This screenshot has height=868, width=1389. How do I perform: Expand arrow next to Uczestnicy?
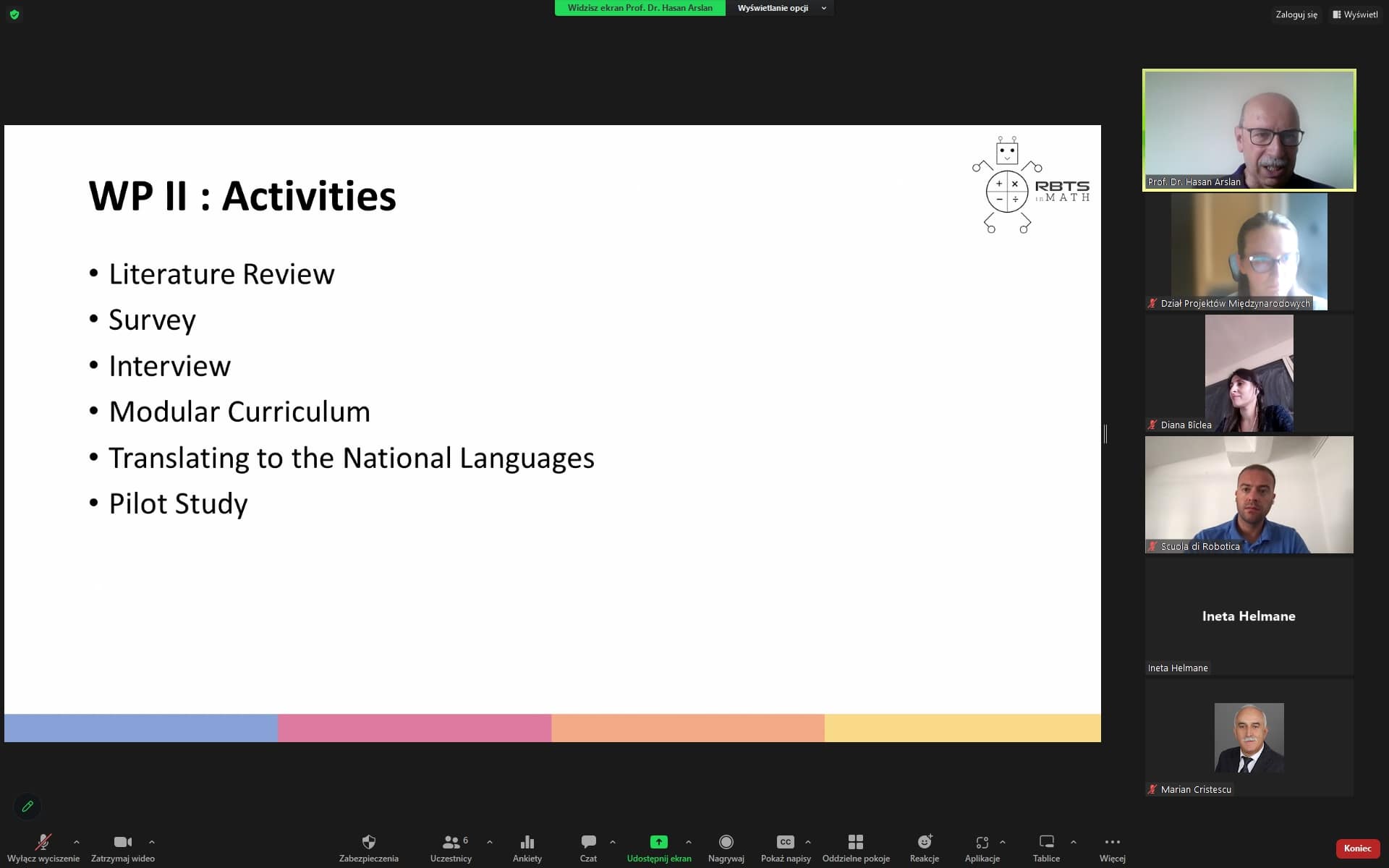490,842
